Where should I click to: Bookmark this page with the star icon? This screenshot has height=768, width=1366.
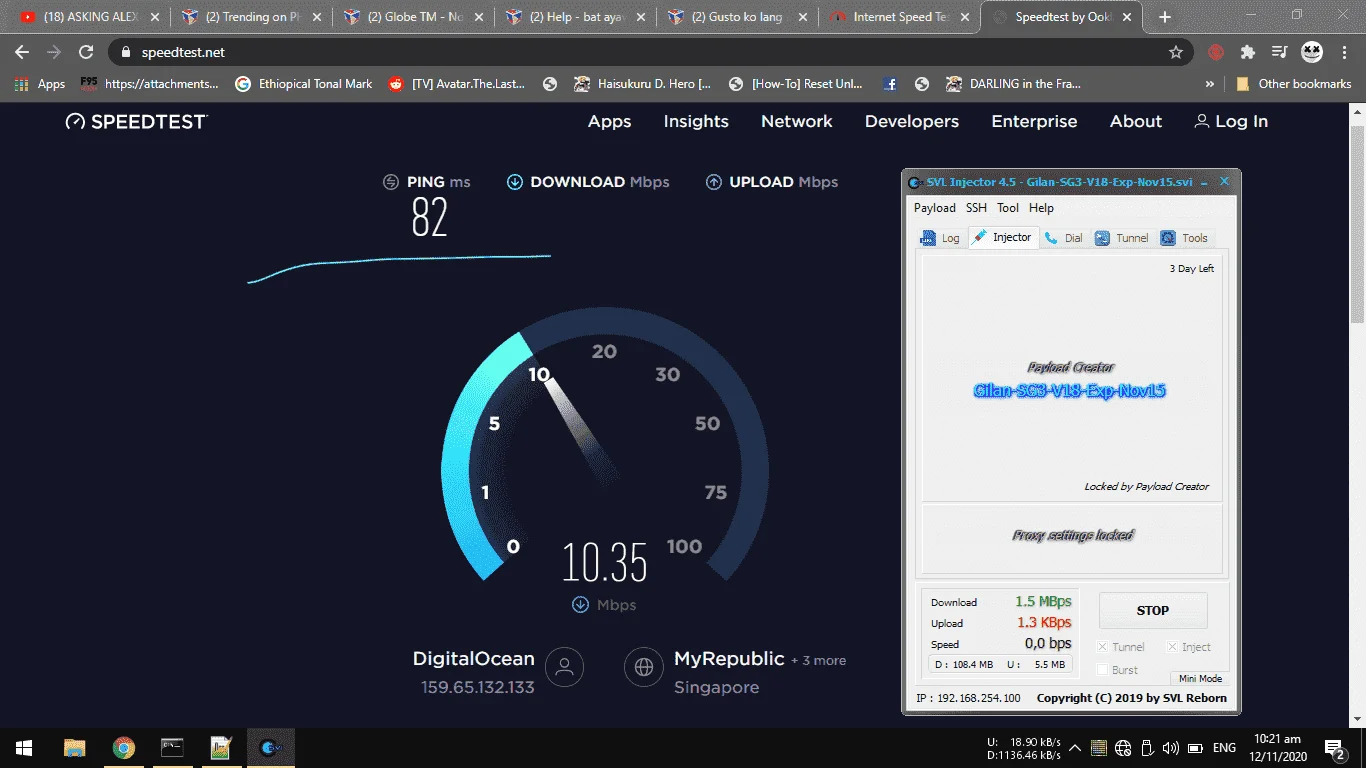pyautogui.click(x=1176, y=52)
